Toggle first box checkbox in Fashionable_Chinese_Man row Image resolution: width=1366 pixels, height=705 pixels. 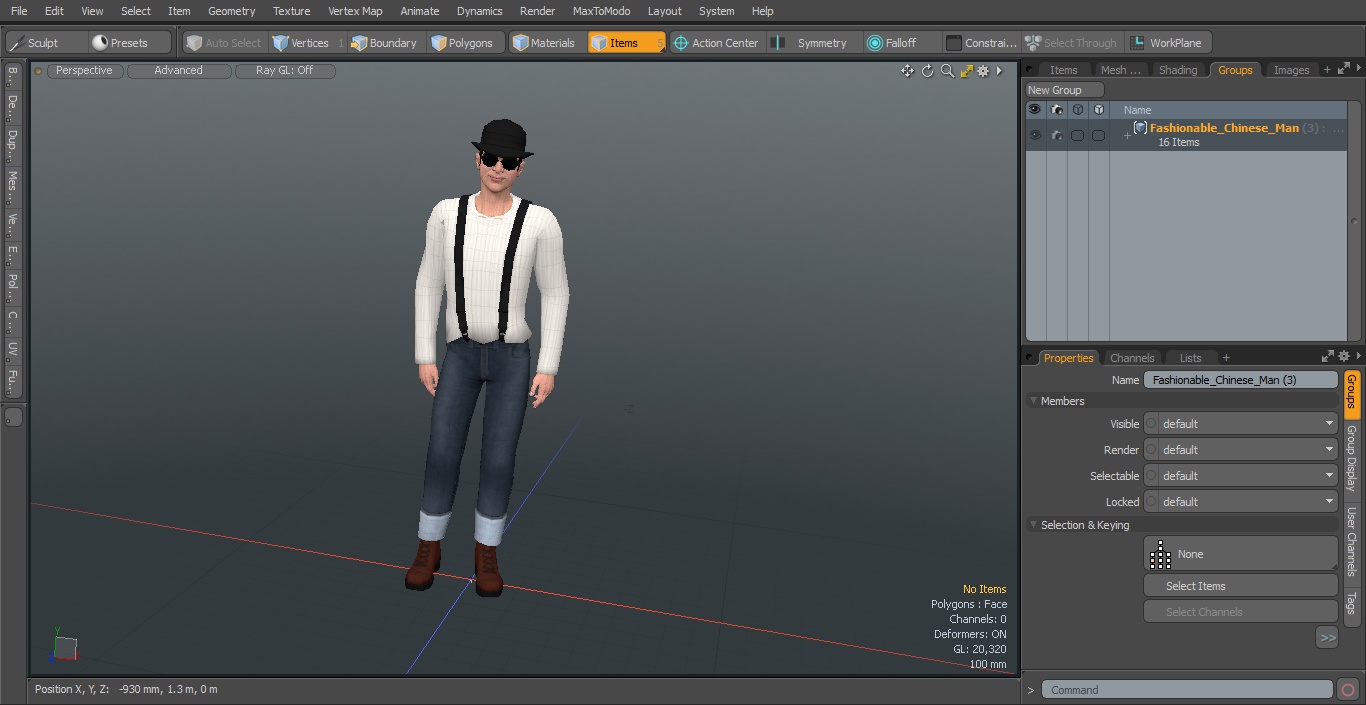click(x=1078, y=135)
